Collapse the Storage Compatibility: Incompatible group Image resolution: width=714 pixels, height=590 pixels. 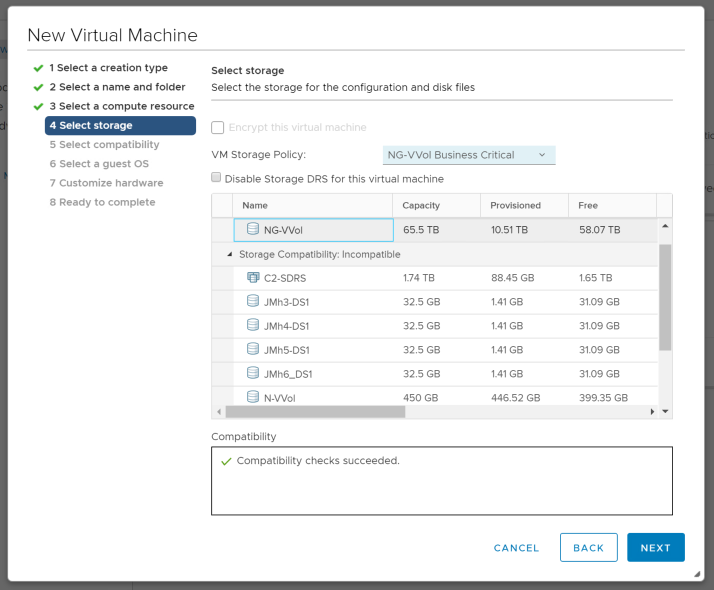pyautogui.click(x=232, y=254)
